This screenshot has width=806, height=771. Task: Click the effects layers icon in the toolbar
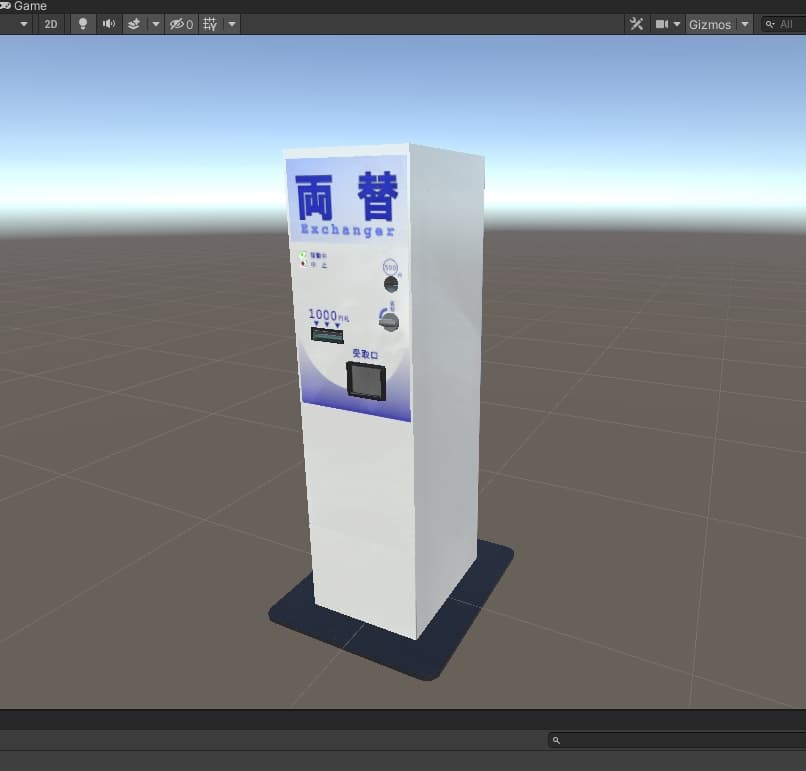pyautogui.click(x=134, y=24)
